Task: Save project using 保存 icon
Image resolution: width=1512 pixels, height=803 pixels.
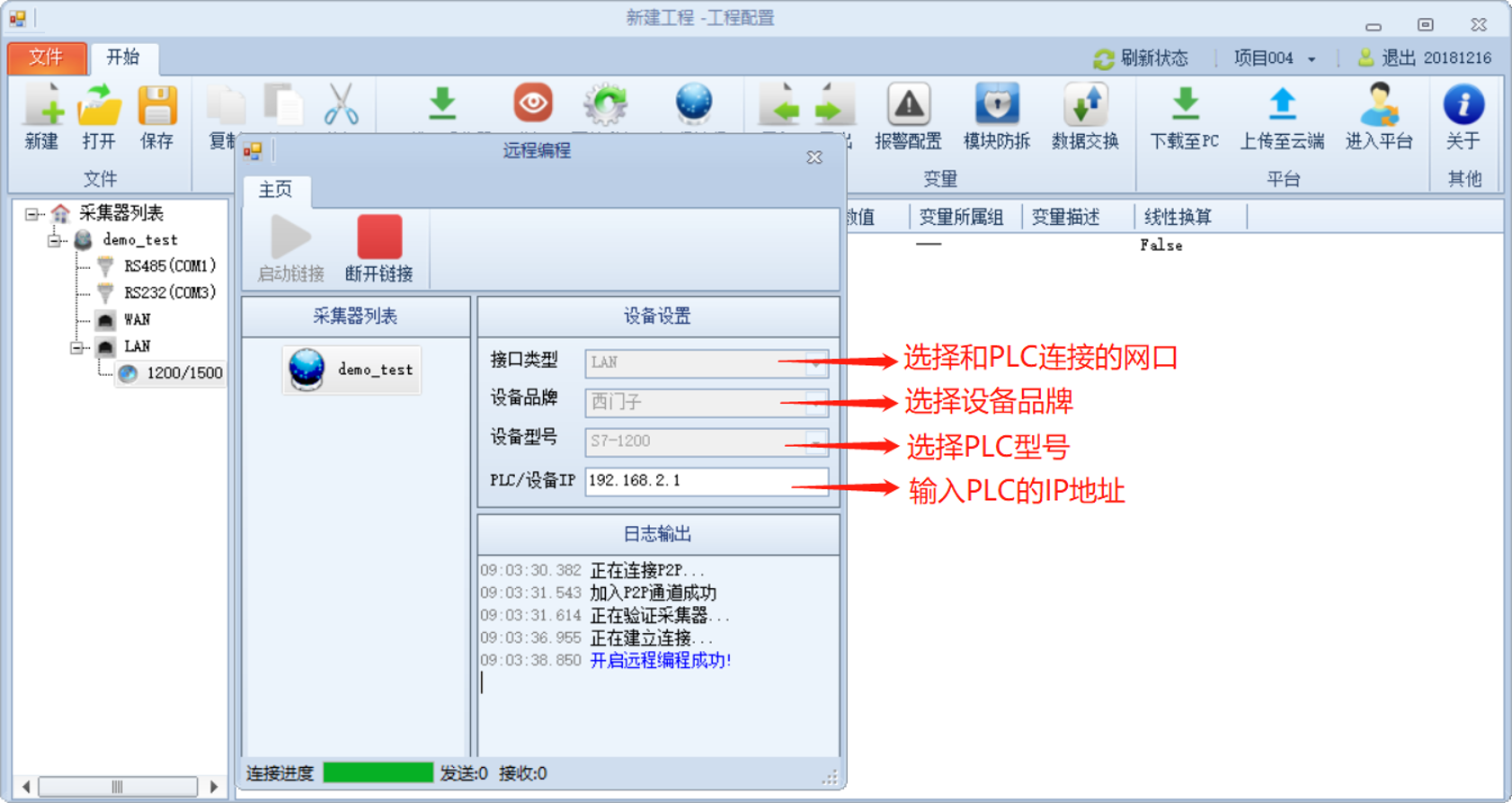Action: click(x=157, y=116)
